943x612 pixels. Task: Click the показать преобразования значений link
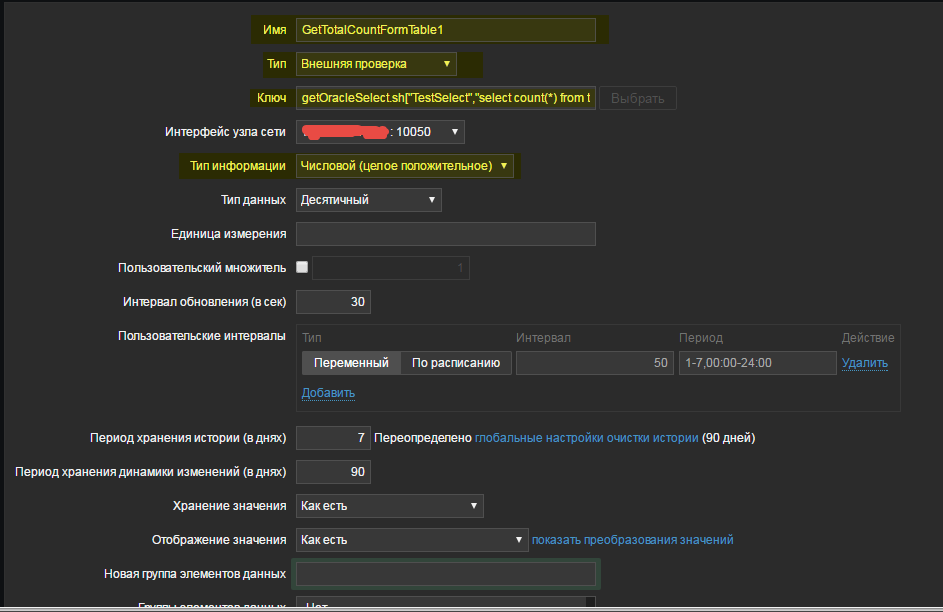(x=633, y=540)
